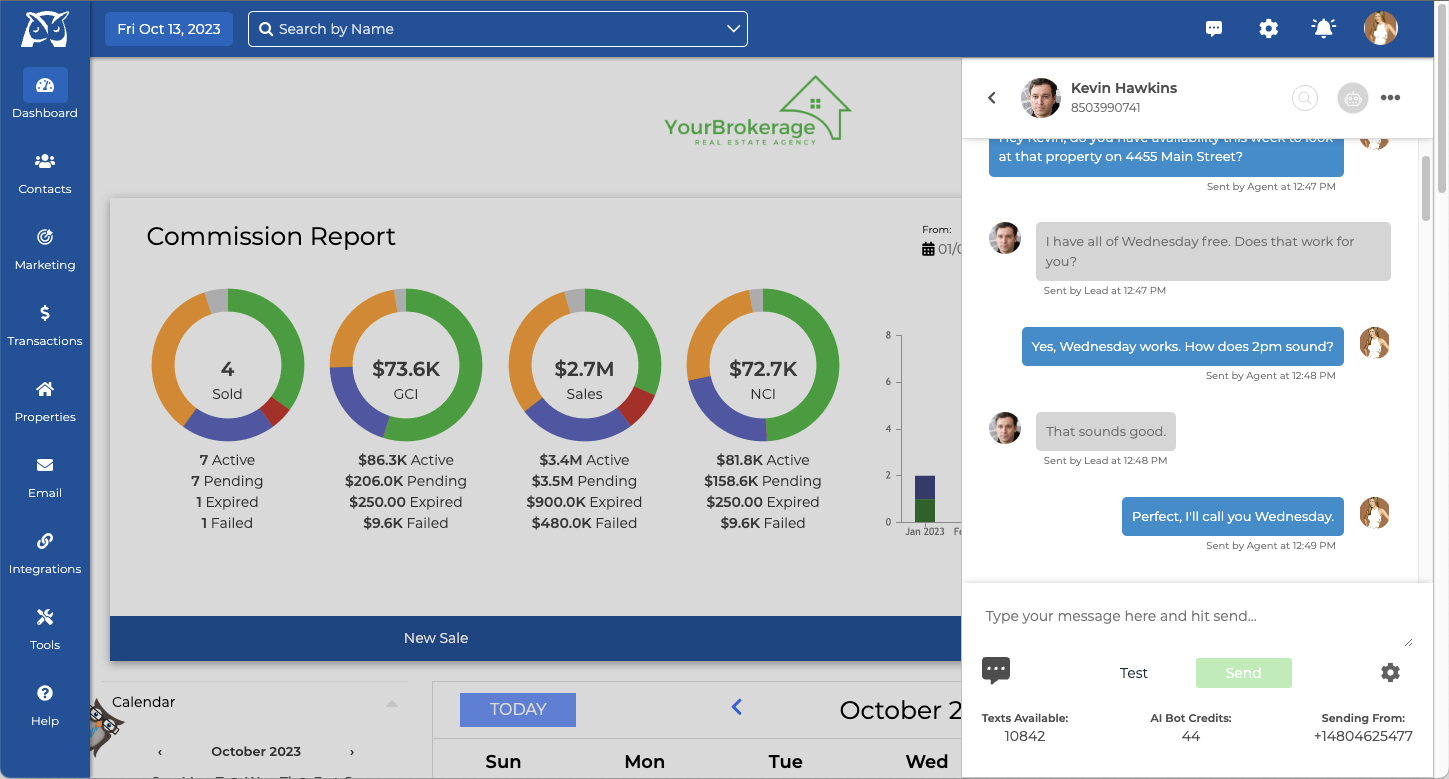Click the search icon in chat header
The height and width of the screenshot is (779, 1449).
[x=1304, y=98]
